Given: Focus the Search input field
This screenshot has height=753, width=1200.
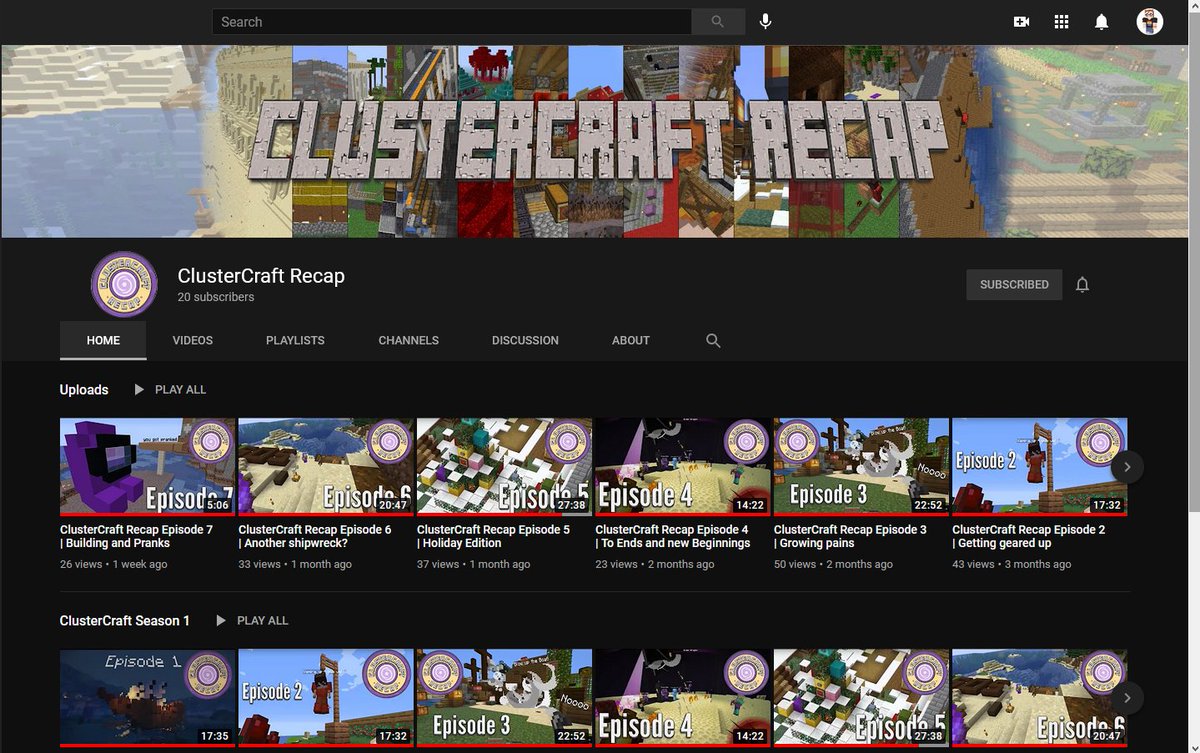Looking at the screenshot, I should [x=452, y=22].
